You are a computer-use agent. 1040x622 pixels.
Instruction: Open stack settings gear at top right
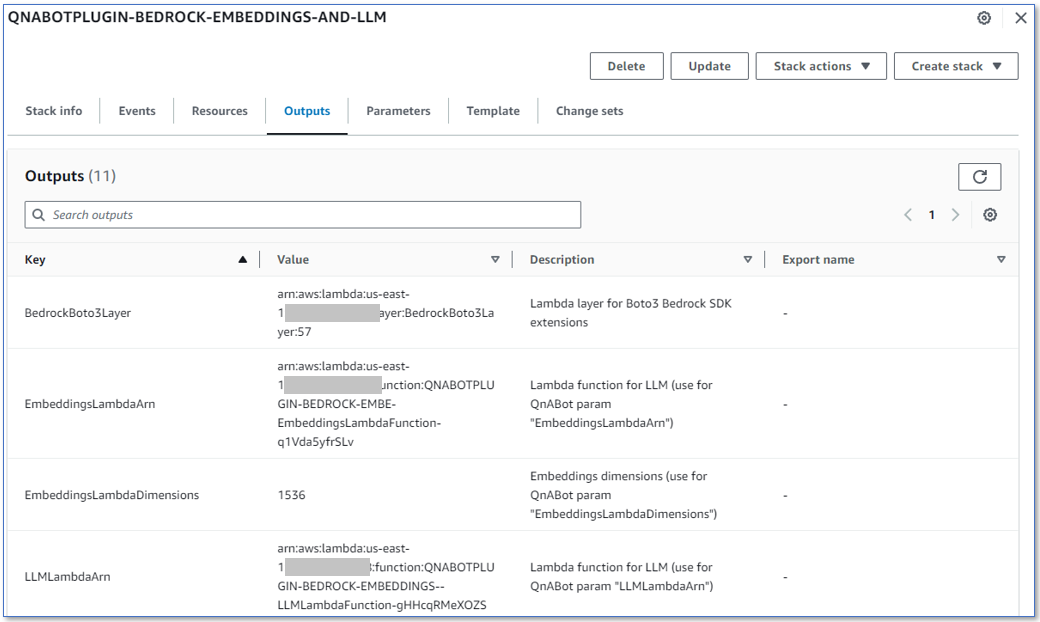(x=984, y=18)
